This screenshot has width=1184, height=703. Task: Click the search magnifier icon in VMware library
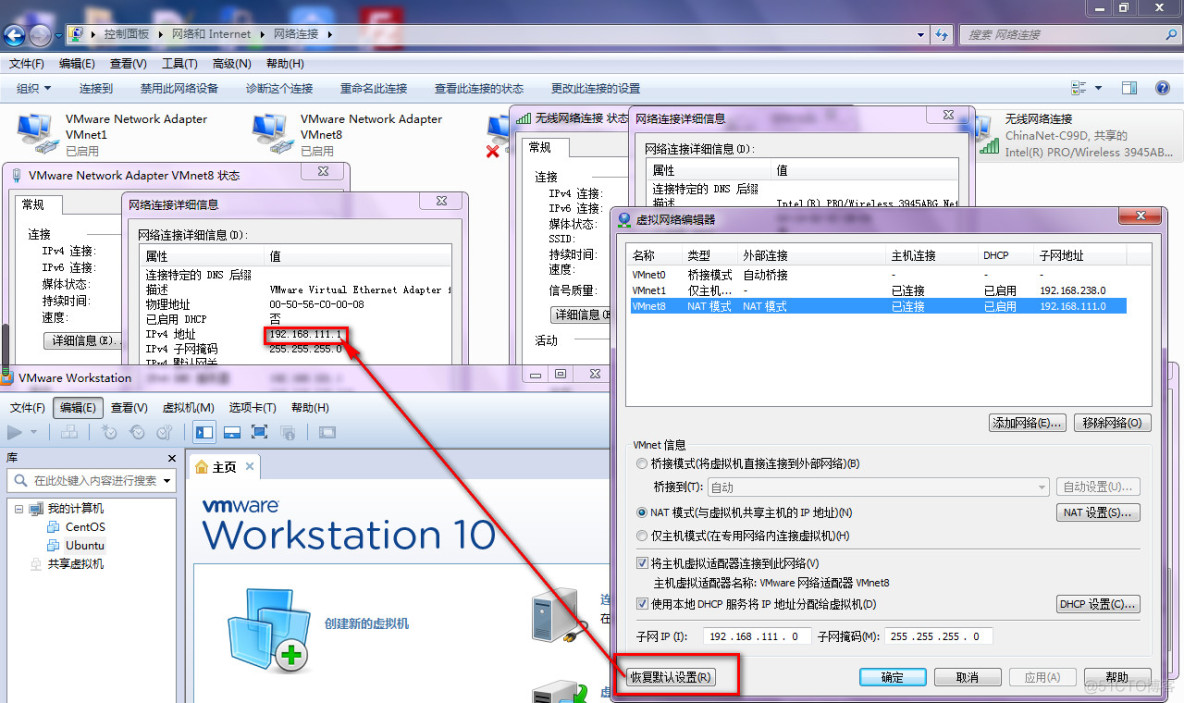coord(20,480)
